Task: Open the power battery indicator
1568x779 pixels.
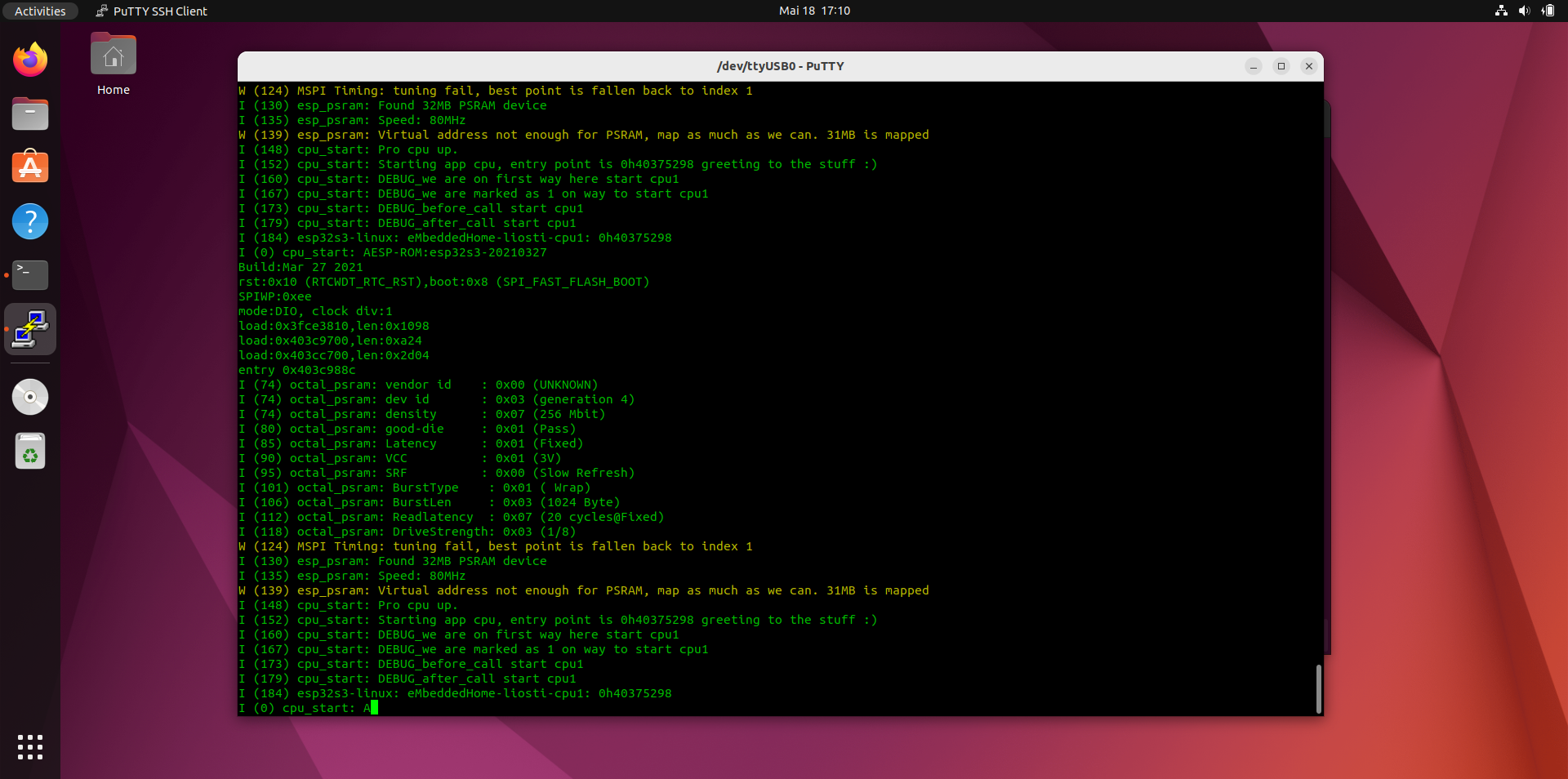Action: point(1548,11)
